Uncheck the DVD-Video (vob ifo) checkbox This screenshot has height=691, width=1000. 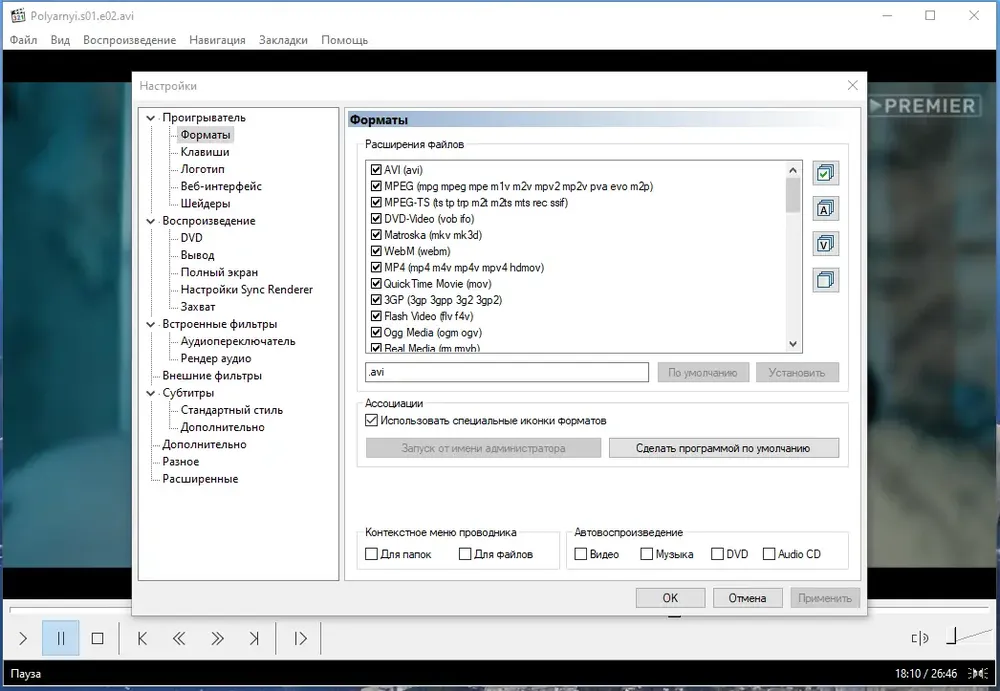click(x=376, y=219)
